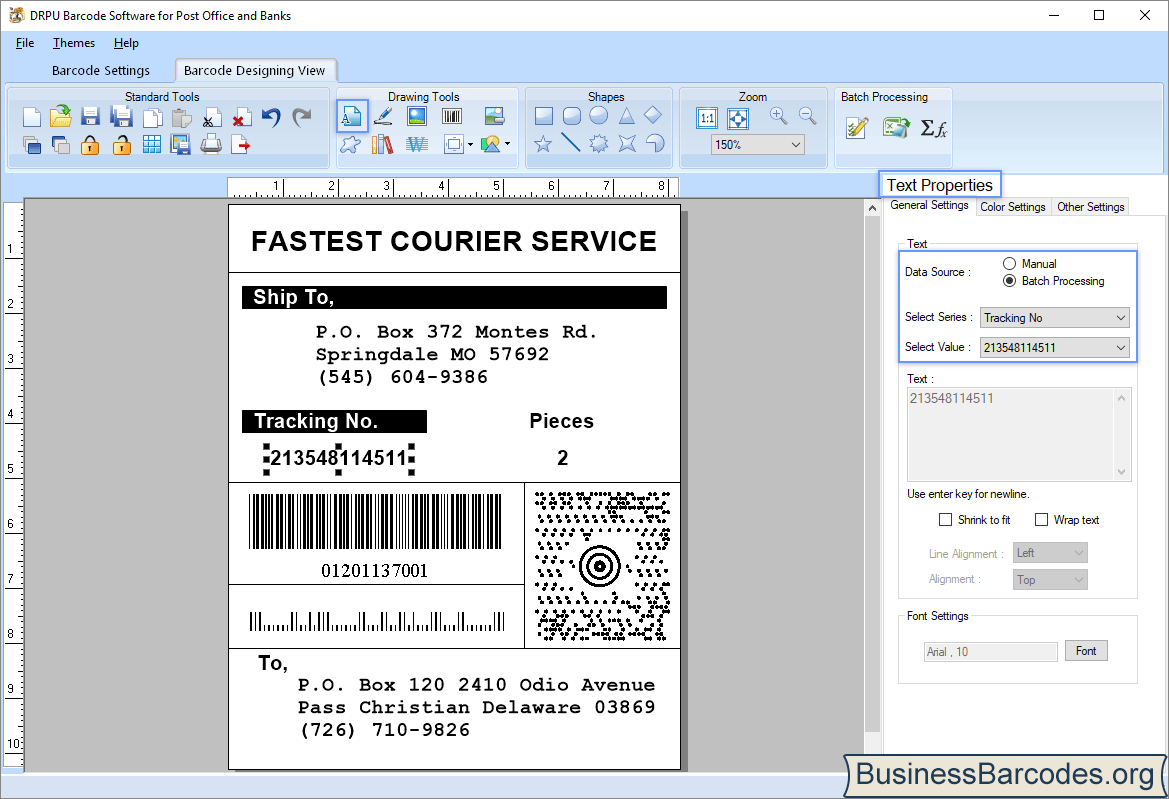Expand the shapes picture tool dropdown arrow
The width and height of the screenshot is (1169, 799).
tap(508, 144)
